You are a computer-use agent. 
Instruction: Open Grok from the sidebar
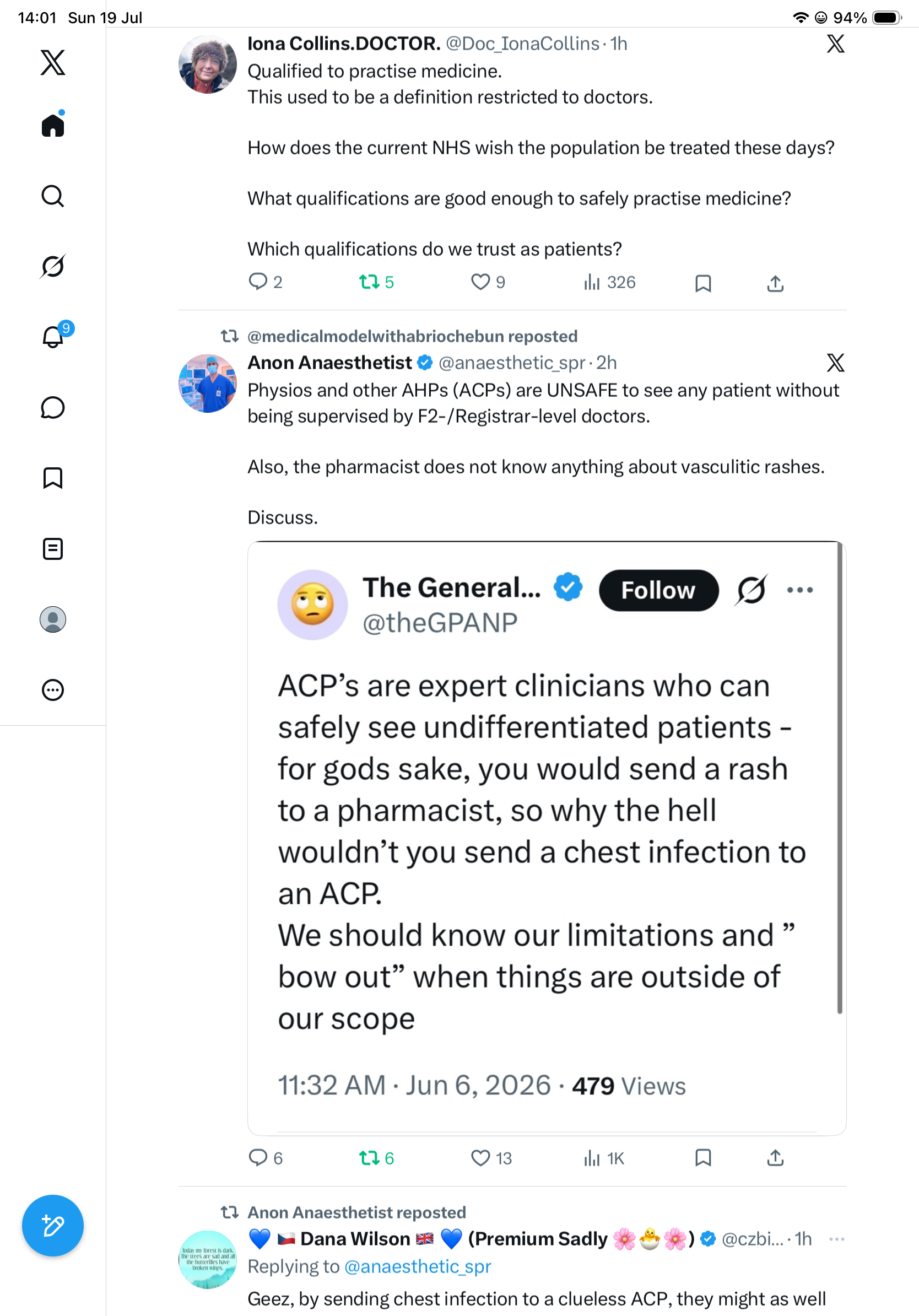coord(53,266)
